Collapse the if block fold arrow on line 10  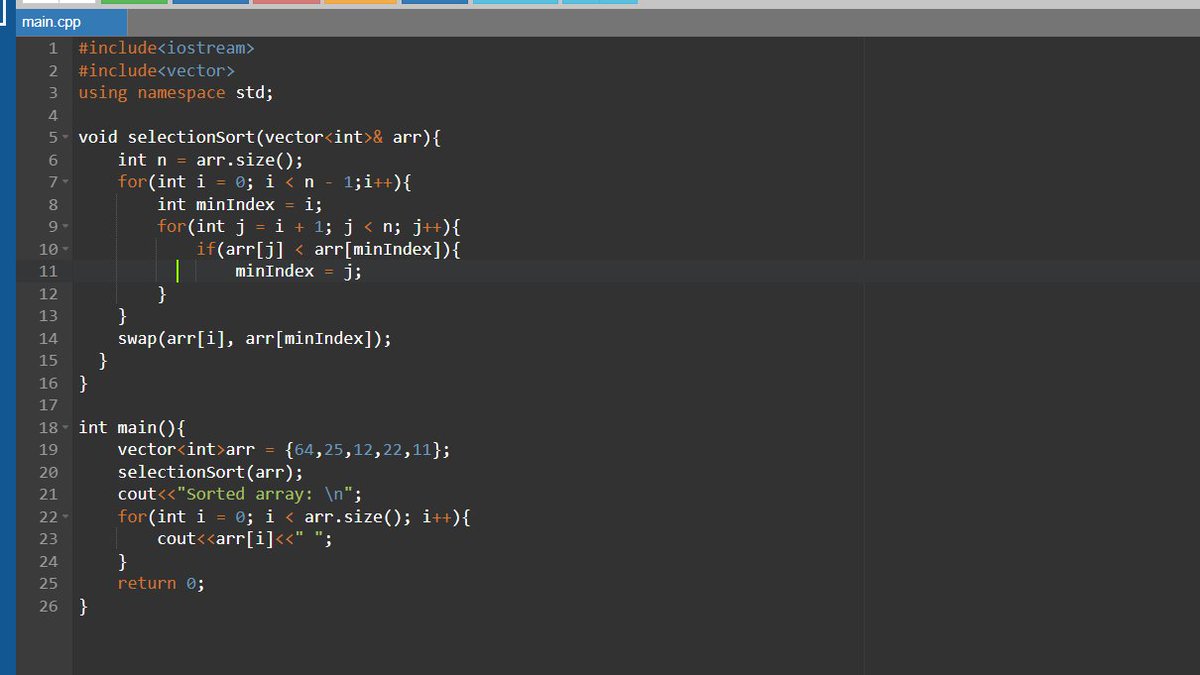[65, 249]
